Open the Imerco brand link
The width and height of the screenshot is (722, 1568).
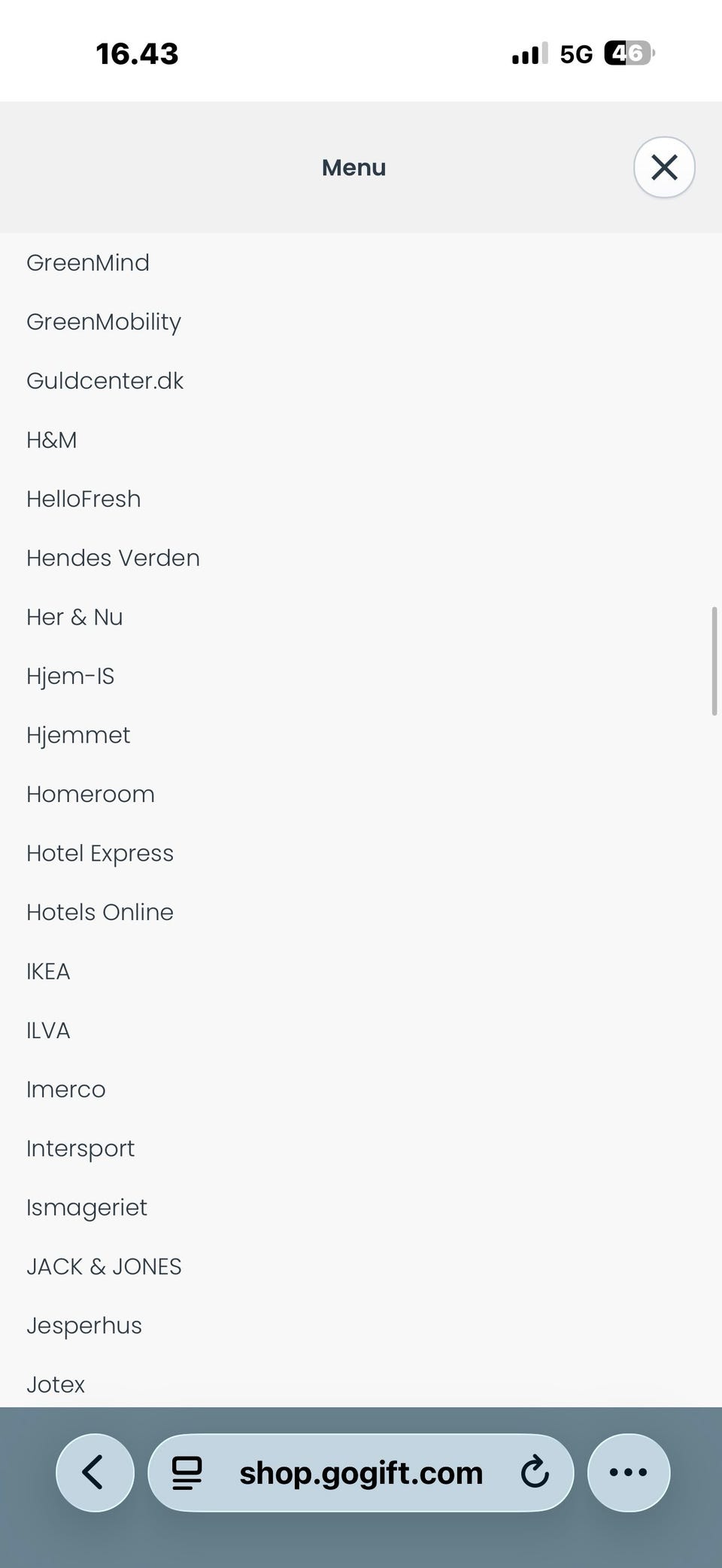click(x=66, y=1089)
